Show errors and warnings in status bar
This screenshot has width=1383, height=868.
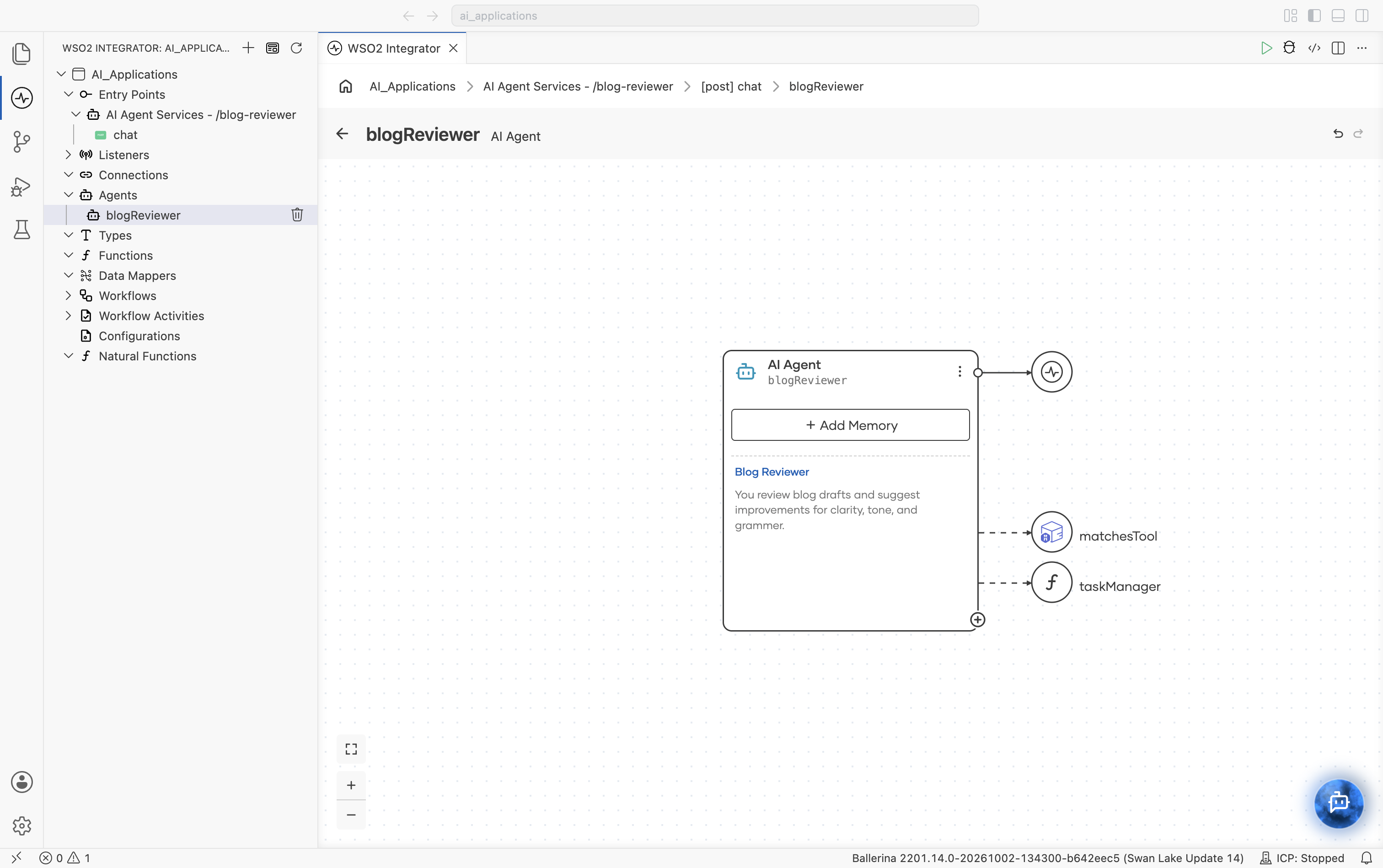(x=65, y=857)
